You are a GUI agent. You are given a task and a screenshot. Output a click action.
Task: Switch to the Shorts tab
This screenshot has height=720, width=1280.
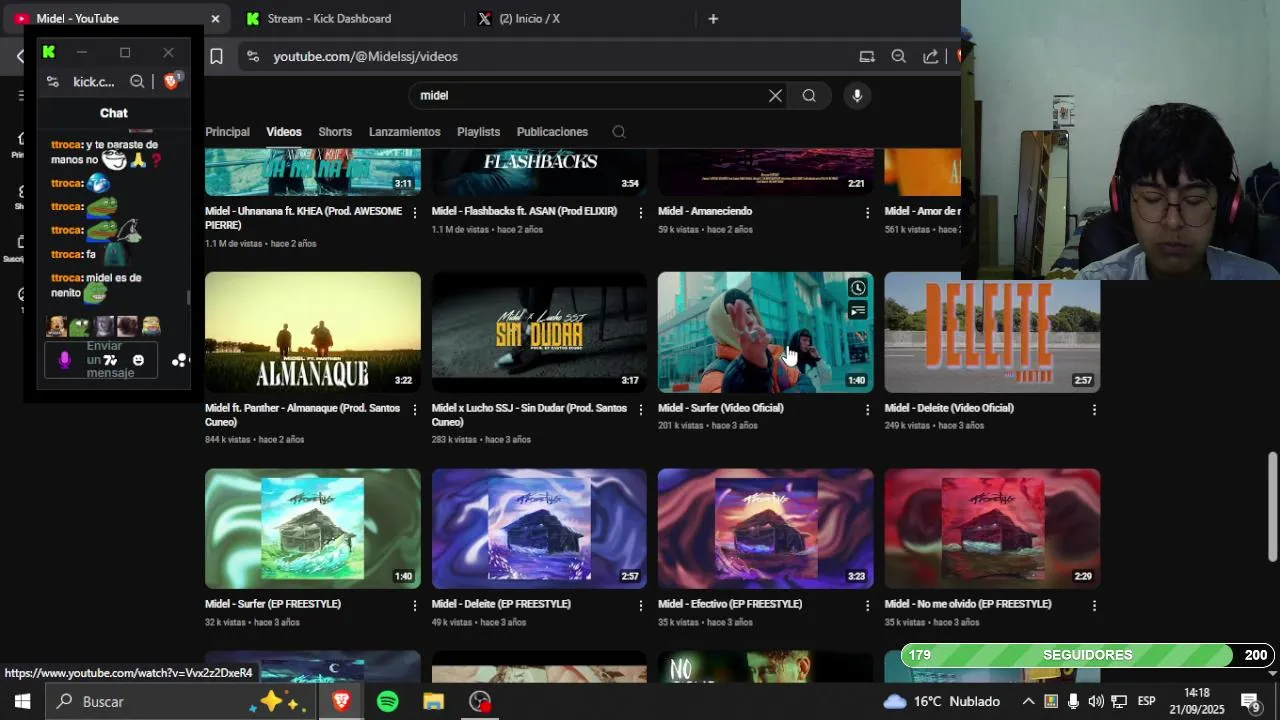335,132
